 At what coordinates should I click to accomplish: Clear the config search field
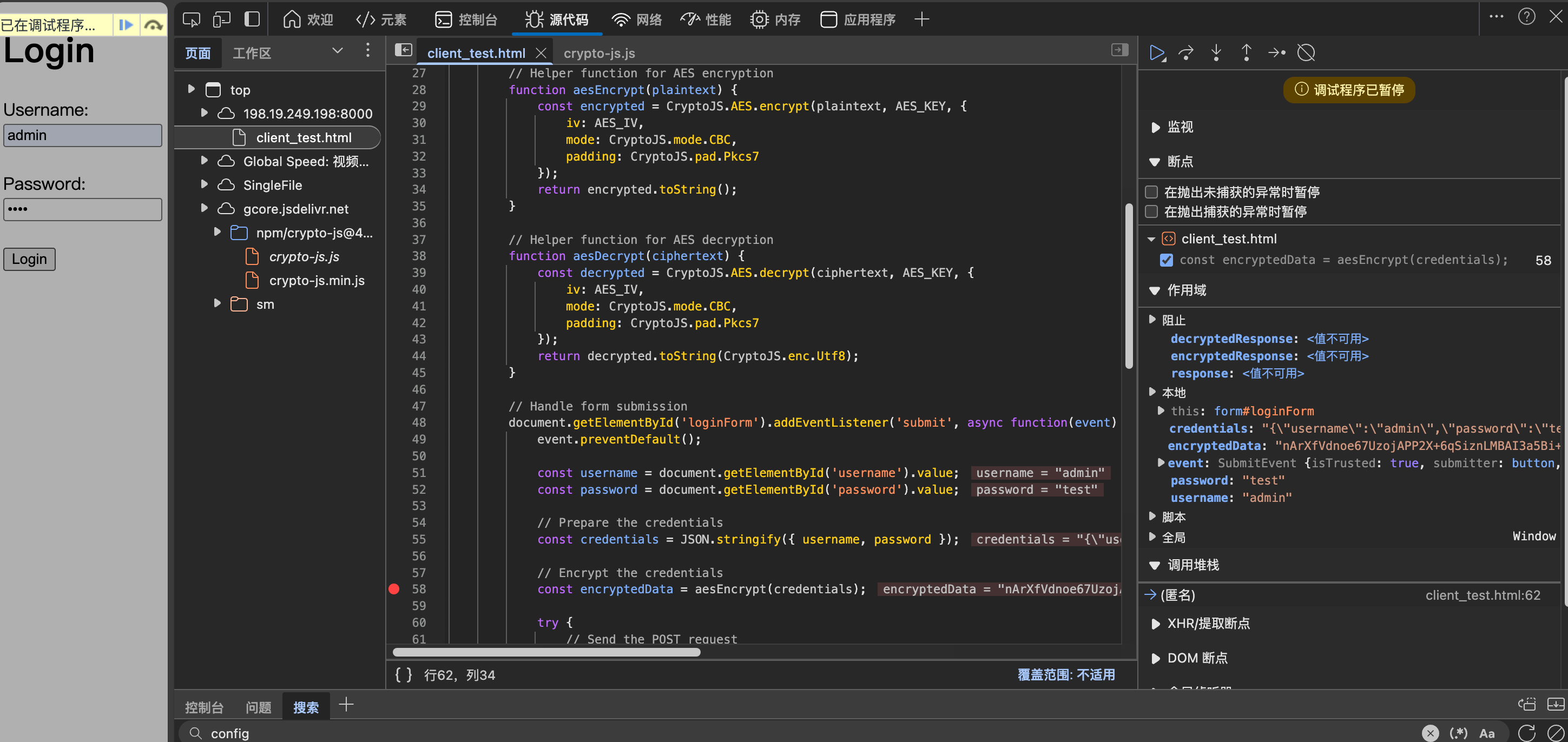1431,733
